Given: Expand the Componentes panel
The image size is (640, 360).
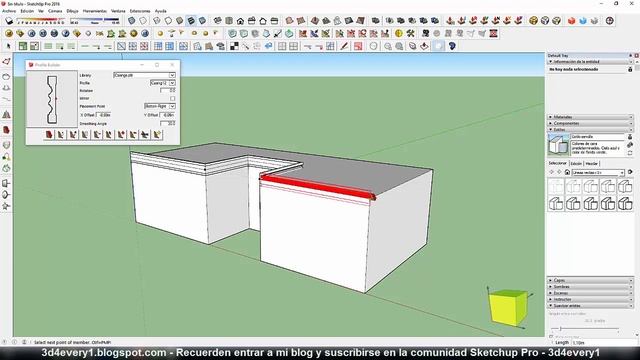Looking at the screenshot, I should tap(590, 123).
